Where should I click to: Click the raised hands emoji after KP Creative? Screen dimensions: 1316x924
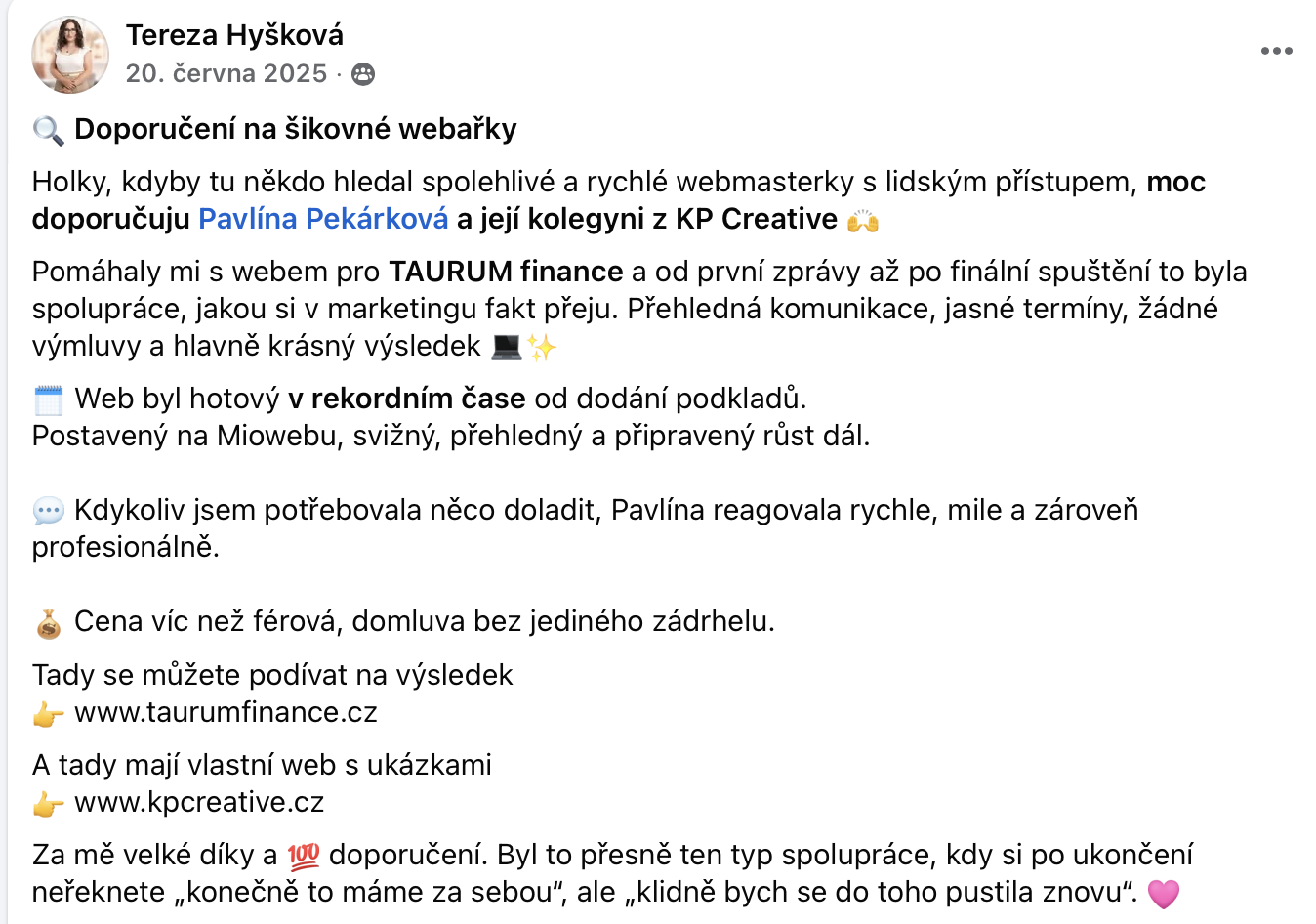pyautogui.click(x=863, y=220)
